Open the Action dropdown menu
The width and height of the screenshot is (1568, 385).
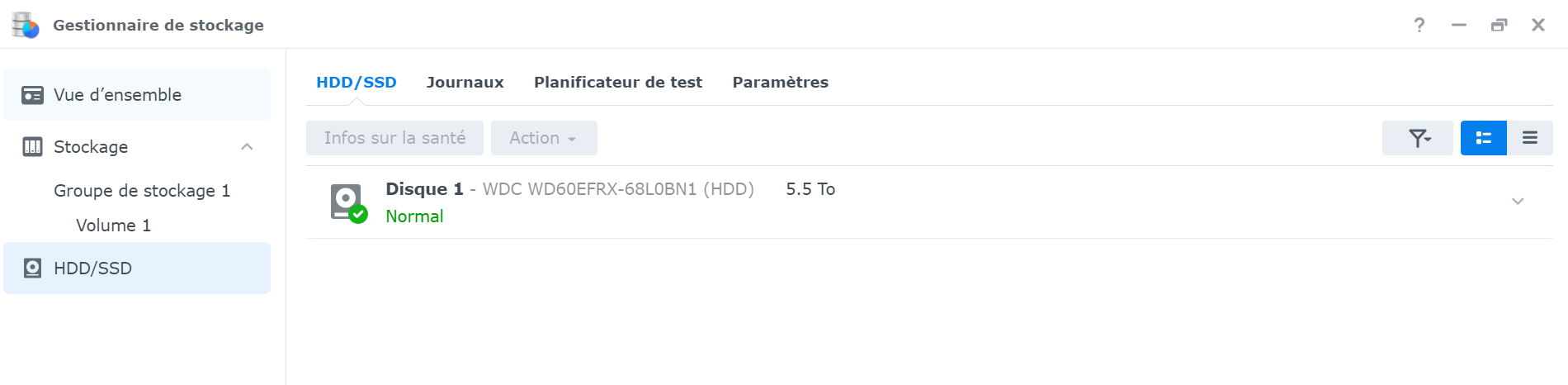point(543,138)
